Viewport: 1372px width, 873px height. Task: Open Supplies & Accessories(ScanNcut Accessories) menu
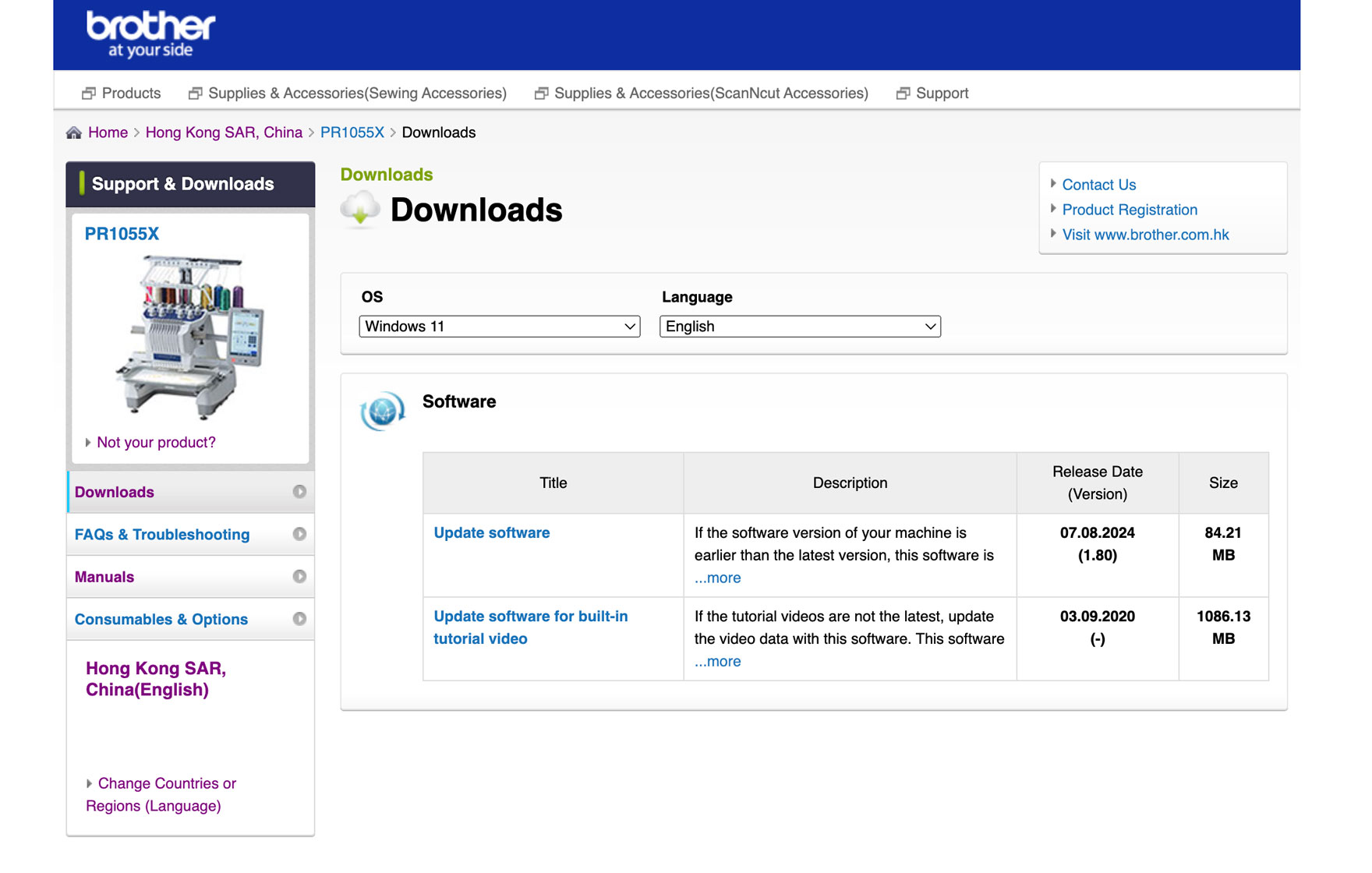[x=711, y=94]
